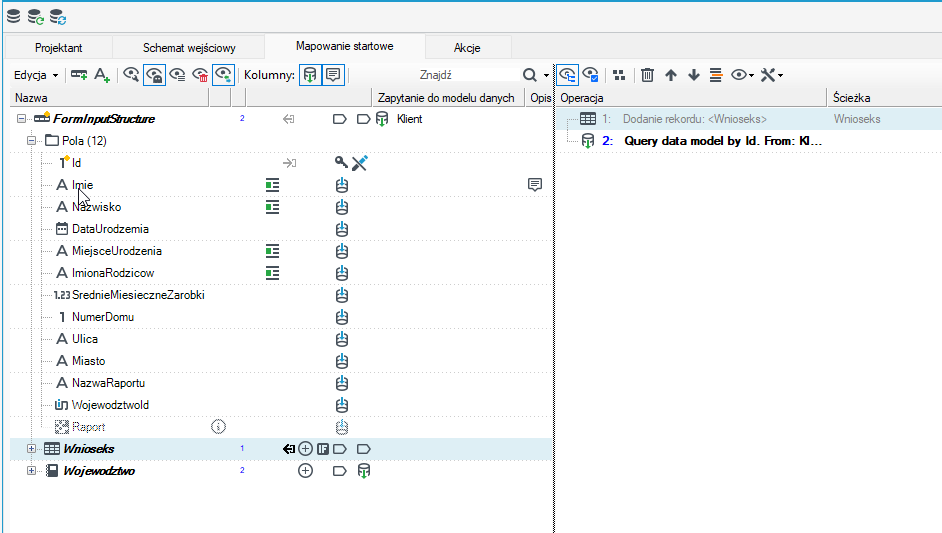Toggle the eye with blue arrows option
The width and height of the screenshot is (942, 533).
tap(223, 75)
